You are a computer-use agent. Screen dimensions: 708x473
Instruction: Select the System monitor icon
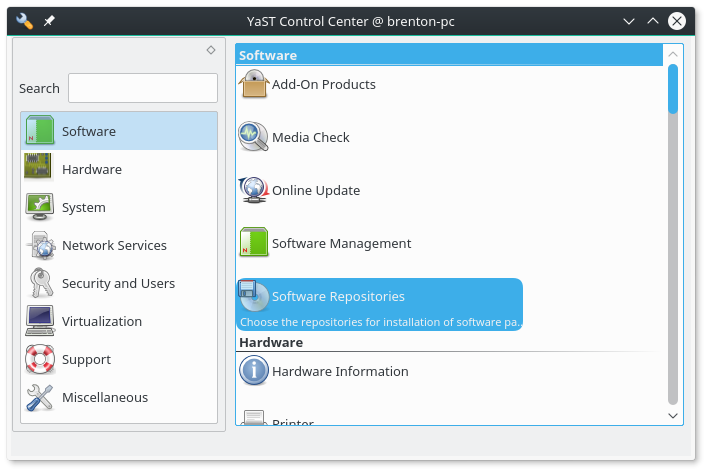click(40, 207)
